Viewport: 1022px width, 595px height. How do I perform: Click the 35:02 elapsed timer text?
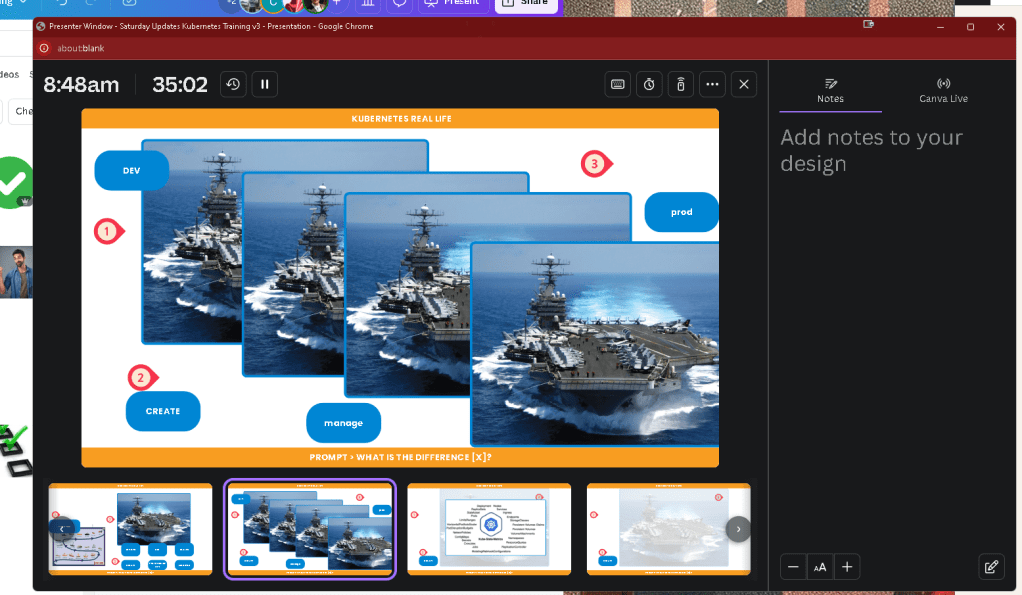180,85
